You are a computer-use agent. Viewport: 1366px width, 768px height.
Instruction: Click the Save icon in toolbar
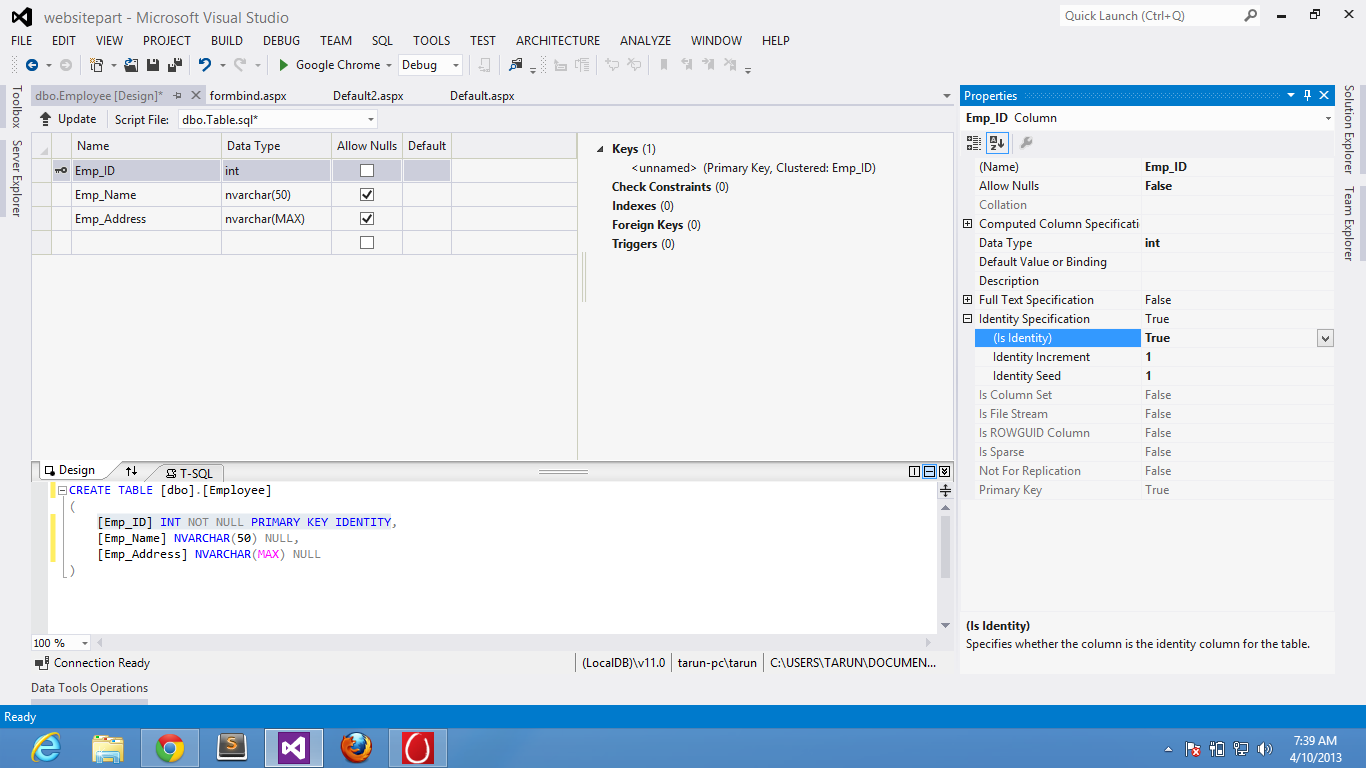pos(153,64)
